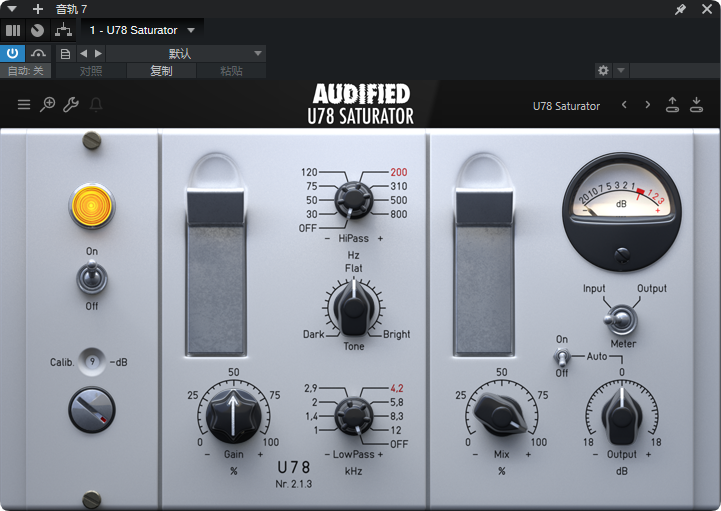Click the mixer columns icon

[x=13, y=30]
